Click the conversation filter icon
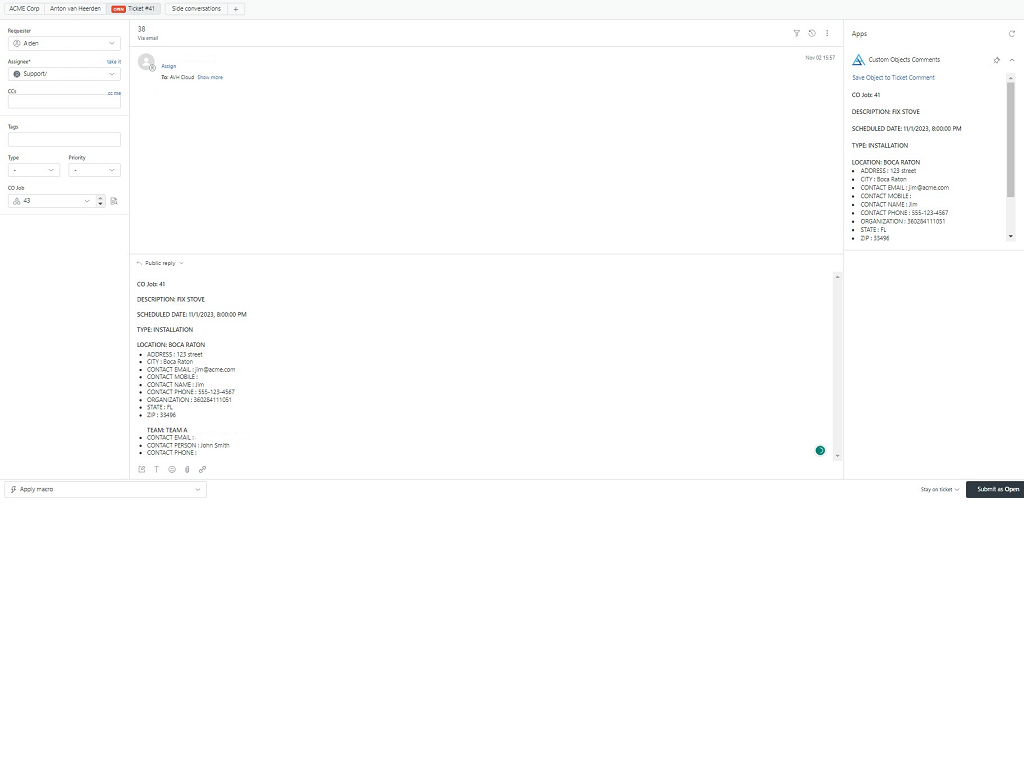The width and height of the screenshot is (1024, 768). 796,33
